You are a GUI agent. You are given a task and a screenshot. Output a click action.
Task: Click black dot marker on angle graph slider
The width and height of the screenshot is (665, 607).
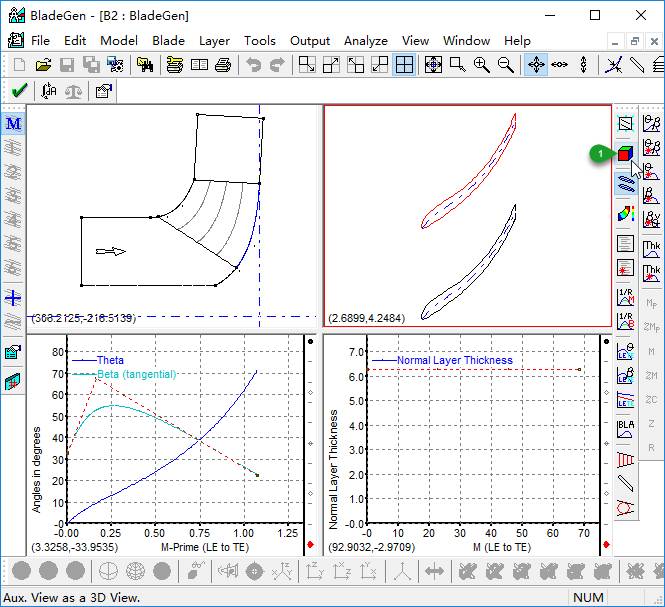(x=311, y=341)
